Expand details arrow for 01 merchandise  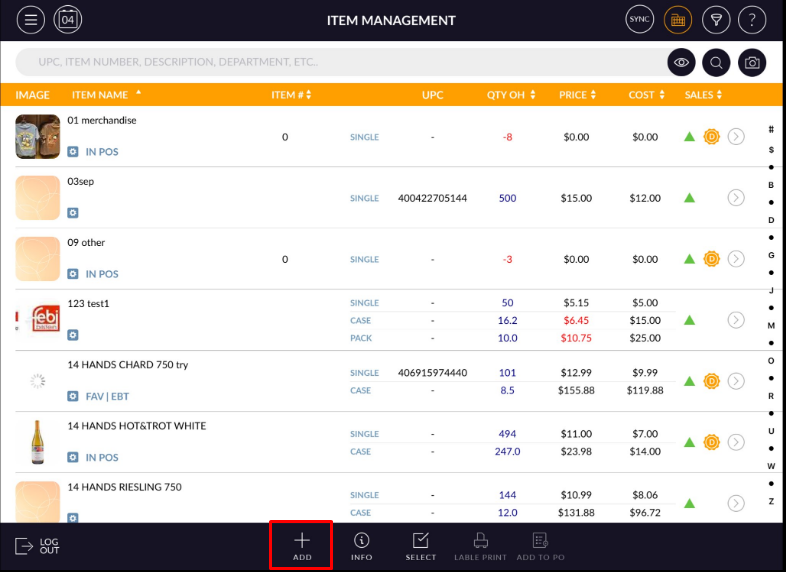(x=736, y=137)
